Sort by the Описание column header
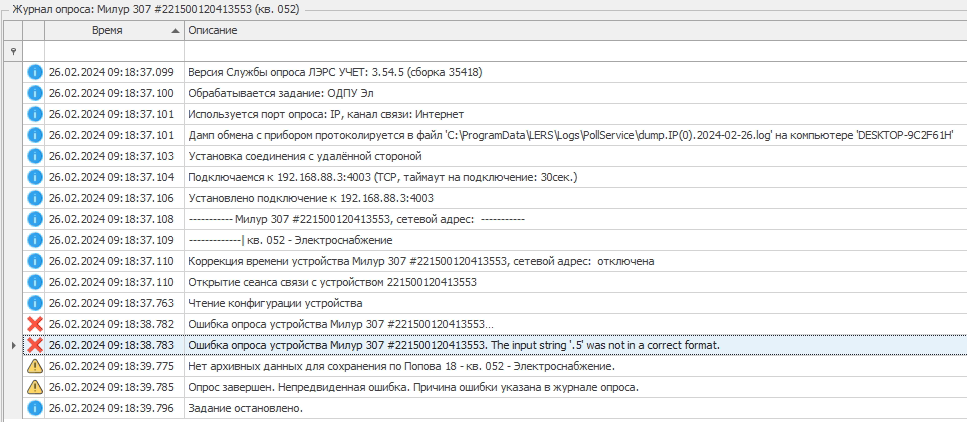 574,31
